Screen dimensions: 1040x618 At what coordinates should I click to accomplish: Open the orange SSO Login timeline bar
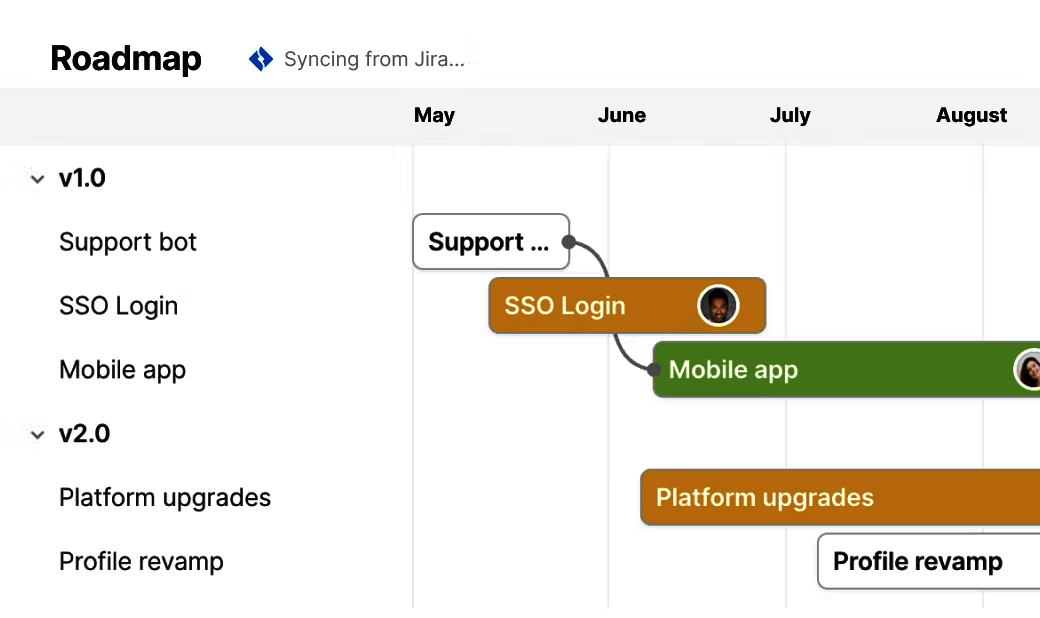(x=590, y=306)
